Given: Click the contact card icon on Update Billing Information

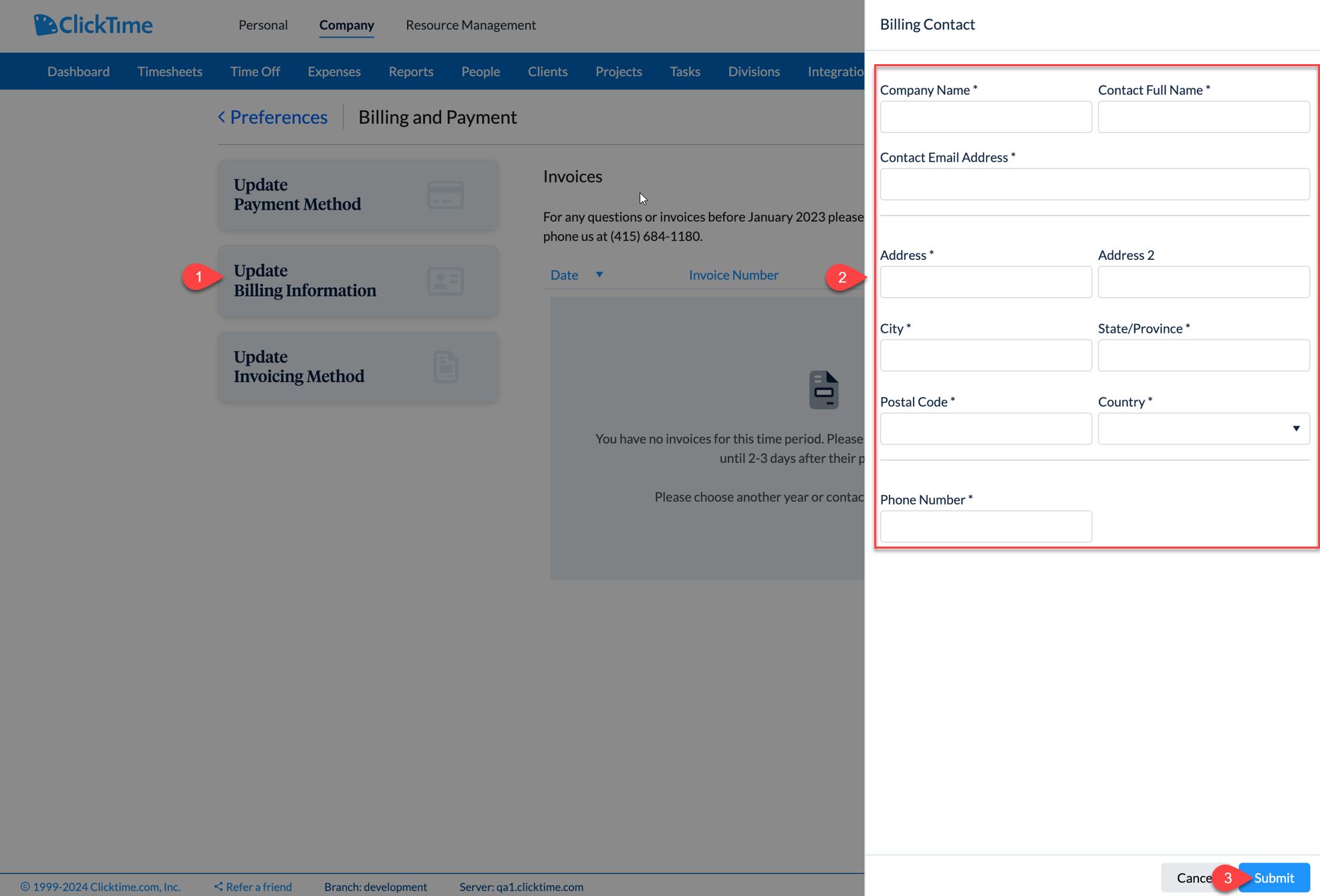Looking at the screenshot, I should point(445,281).
